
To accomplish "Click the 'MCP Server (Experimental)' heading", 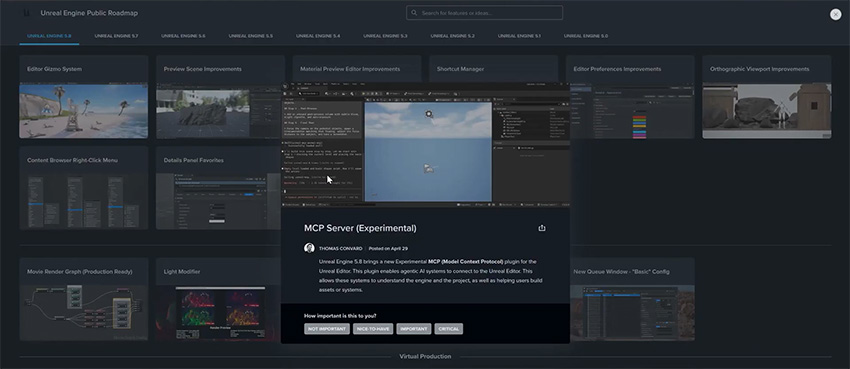I will point(360,228).
